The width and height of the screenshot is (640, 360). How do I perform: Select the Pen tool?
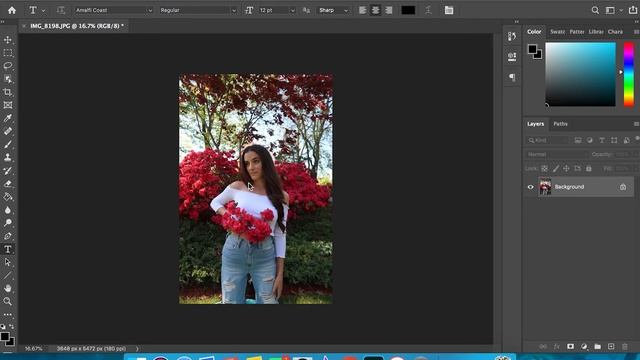(8, 236)
